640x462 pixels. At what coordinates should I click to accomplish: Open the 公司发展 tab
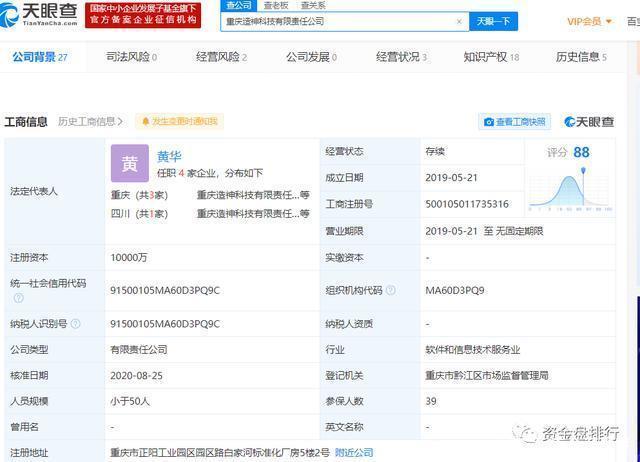311,57
